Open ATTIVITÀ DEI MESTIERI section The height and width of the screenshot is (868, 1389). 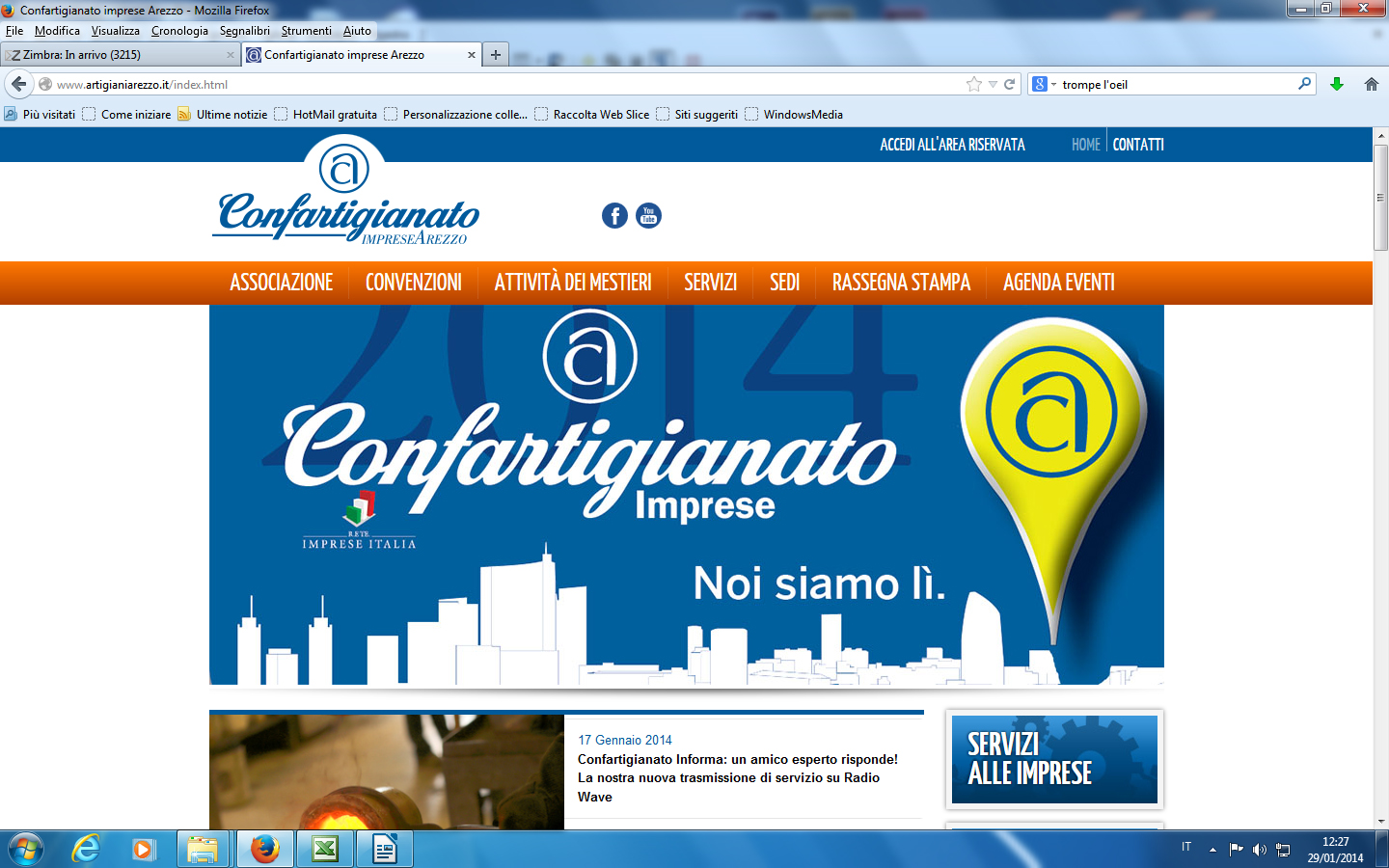[x=573, y=283]
